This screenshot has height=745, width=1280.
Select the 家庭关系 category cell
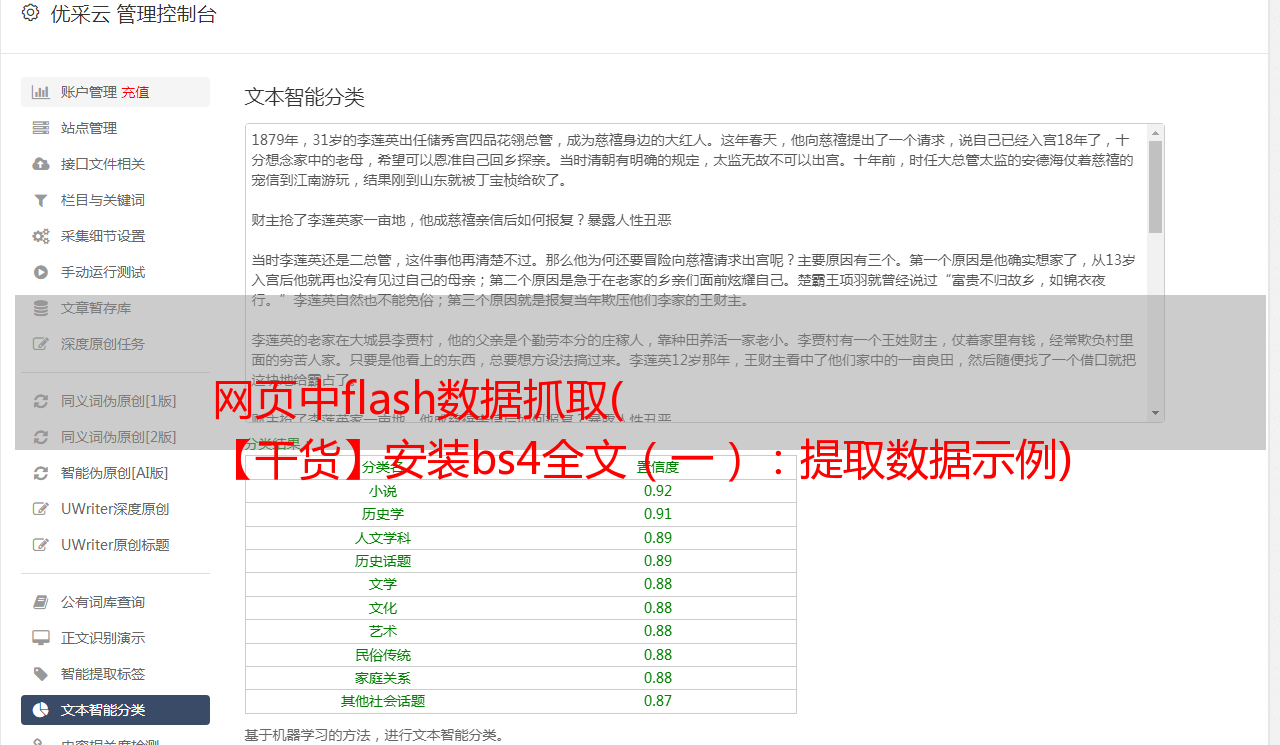tap(383, 678)
